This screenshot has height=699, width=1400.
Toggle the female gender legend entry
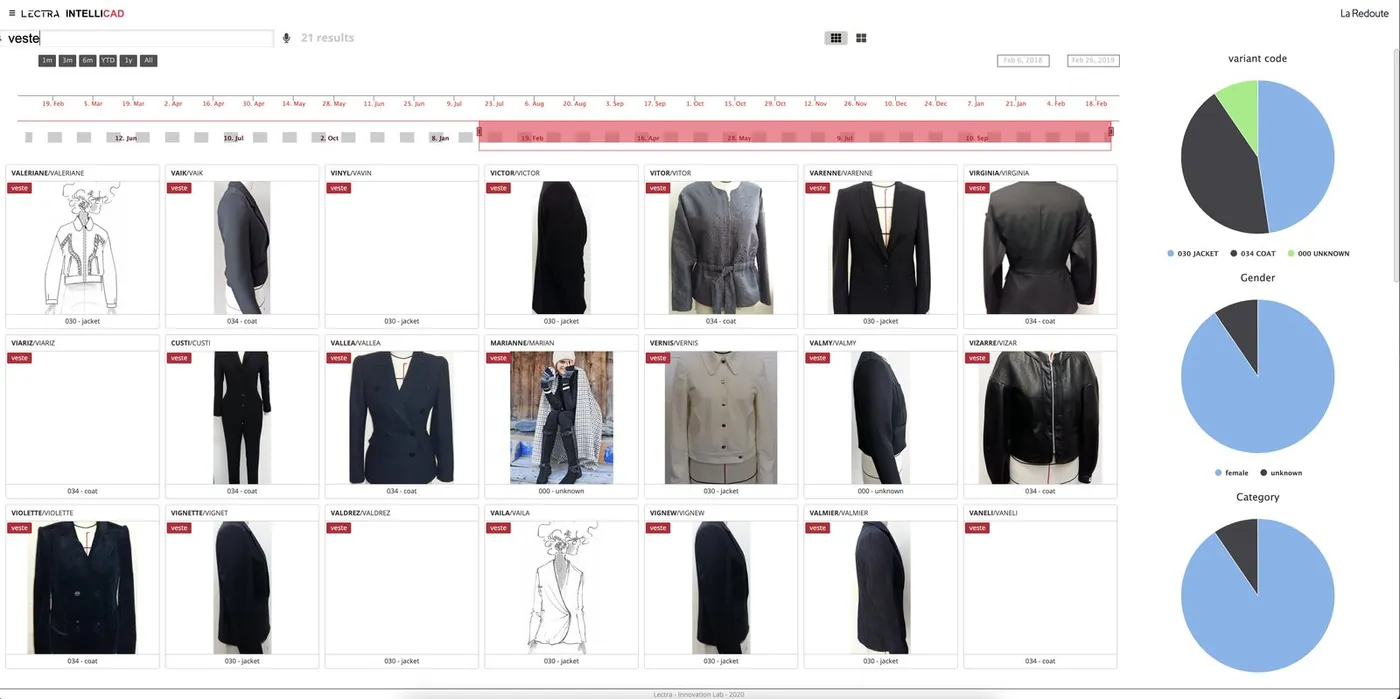point(1231,472)
